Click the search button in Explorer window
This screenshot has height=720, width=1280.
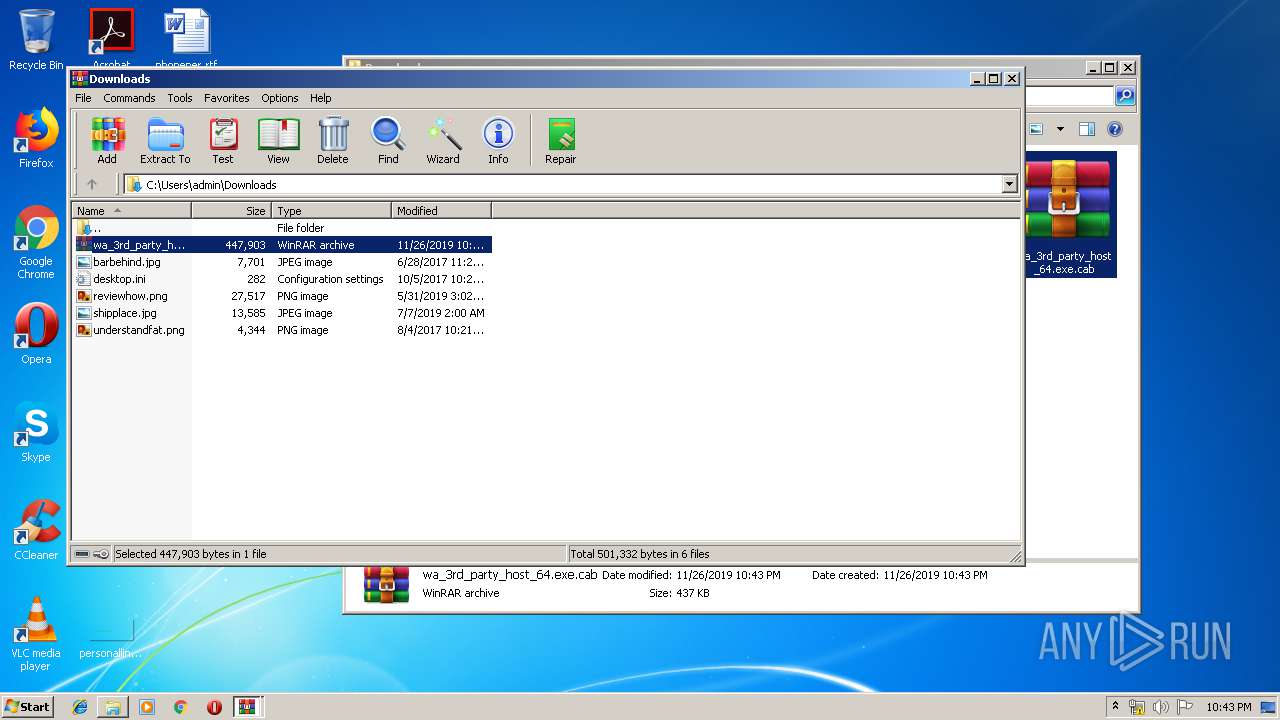click(1125, 96)
